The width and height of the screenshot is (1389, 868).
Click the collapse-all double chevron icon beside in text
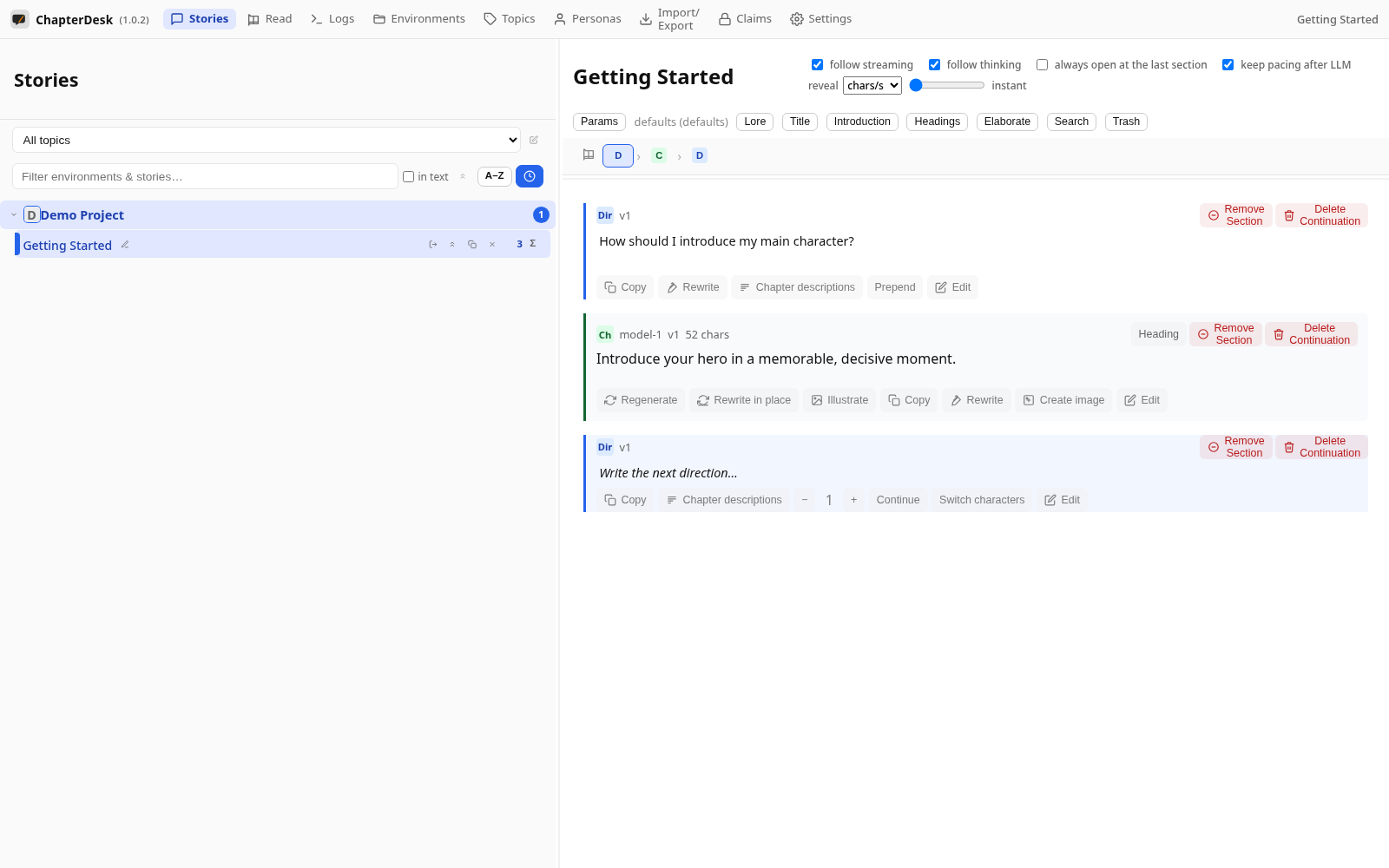(463, 176)
